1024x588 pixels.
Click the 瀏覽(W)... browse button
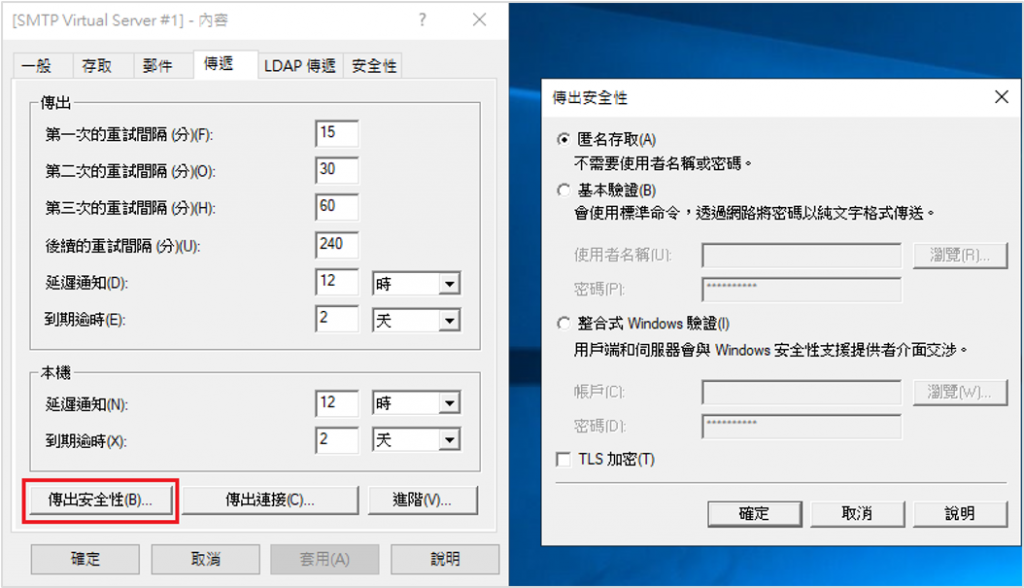tap(960, 392)
